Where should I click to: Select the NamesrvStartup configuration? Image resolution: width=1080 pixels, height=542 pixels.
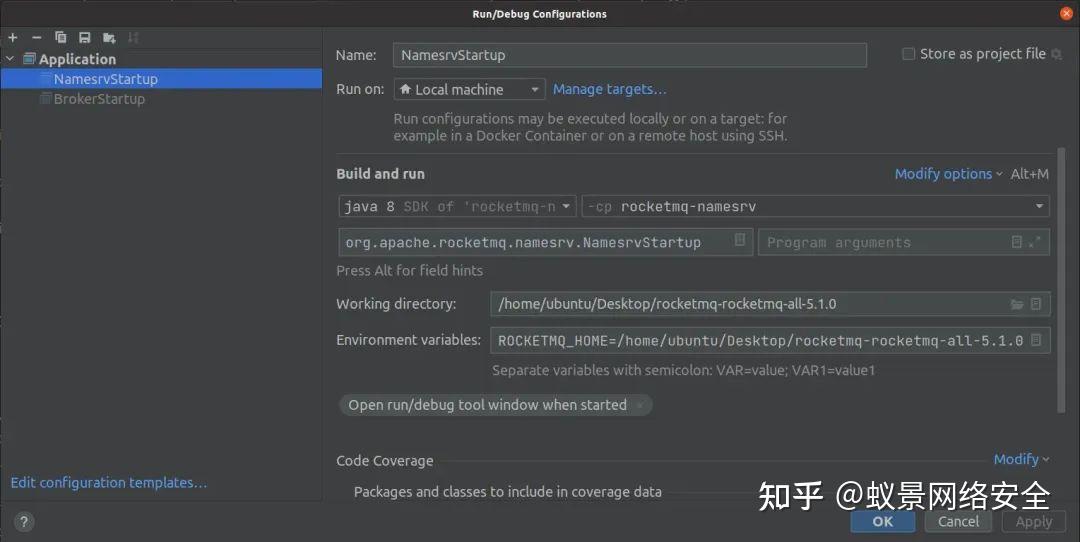coord(161,79)
